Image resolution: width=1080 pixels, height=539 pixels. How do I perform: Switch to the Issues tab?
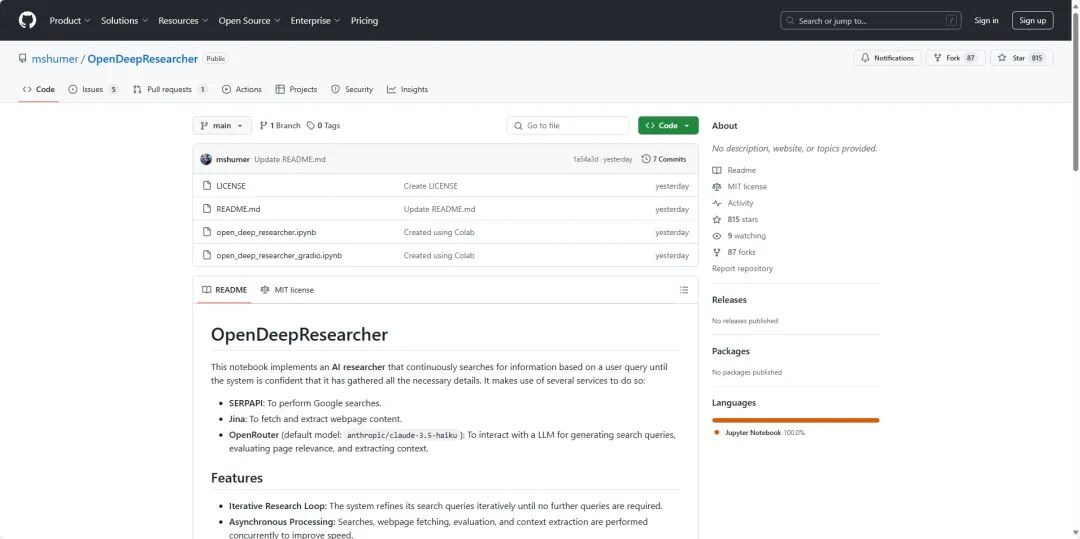pyautogui.click(x=93, y=89)
